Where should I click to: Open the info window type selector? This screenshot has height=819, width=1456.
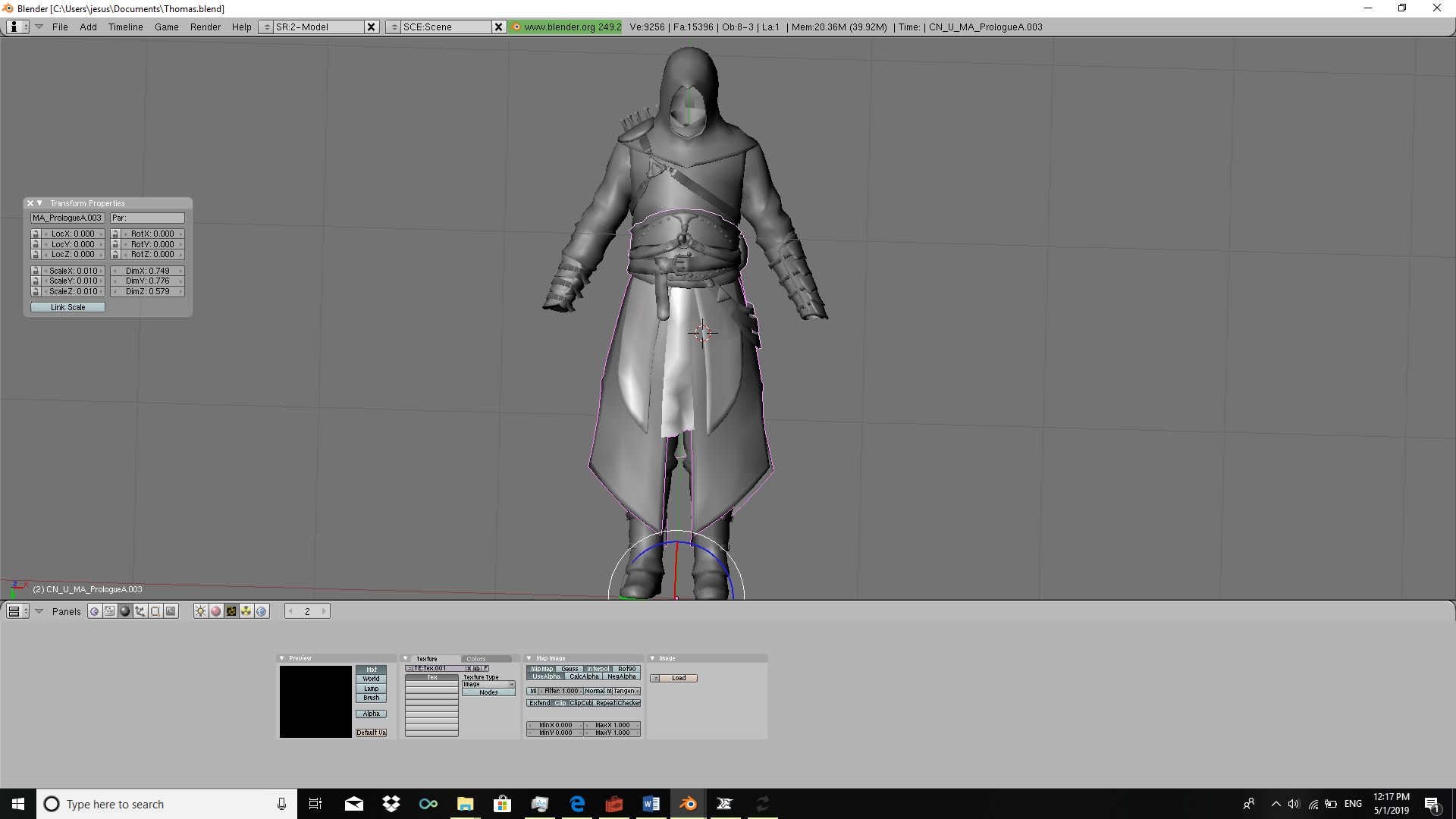coord(18,27)
